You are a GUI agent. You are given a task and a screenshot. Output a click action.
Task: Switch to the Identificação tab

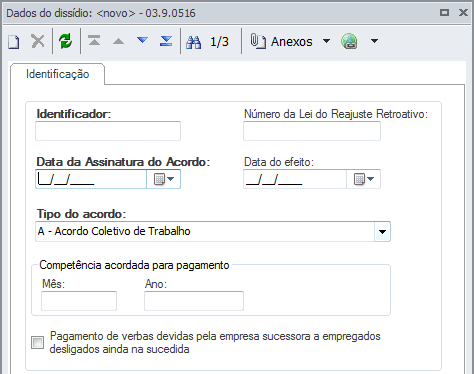[58, 74]
